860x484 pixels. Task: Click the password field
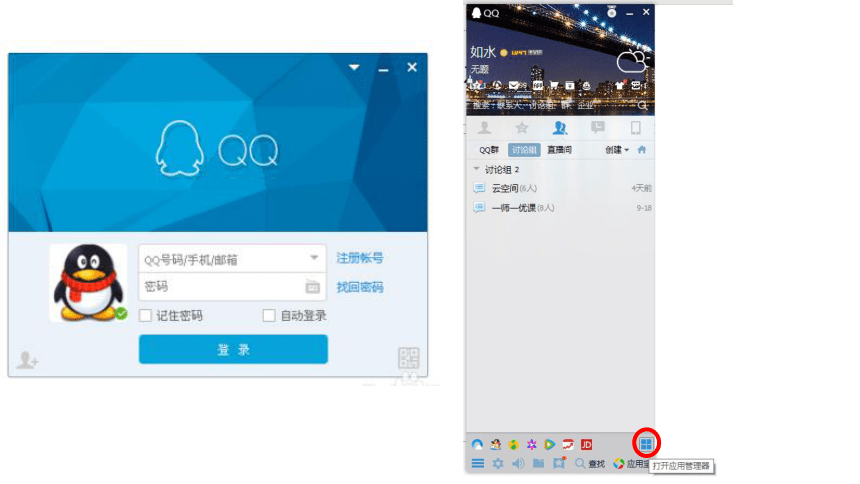(233, 286)
